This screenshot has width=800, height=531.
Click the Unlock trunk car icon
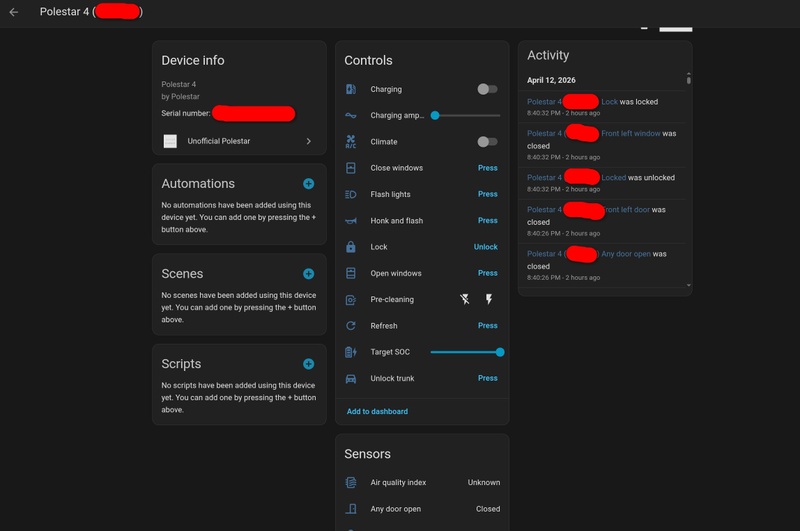pyautogui.click(x=351, y=378)
